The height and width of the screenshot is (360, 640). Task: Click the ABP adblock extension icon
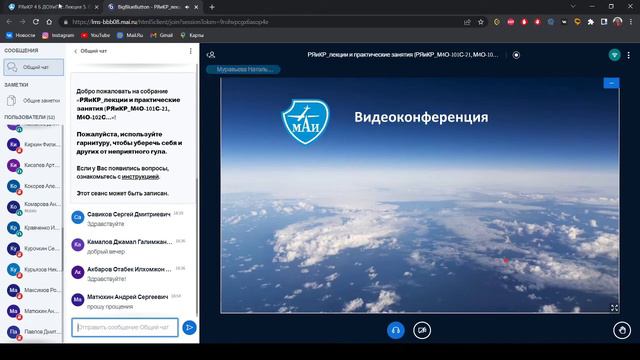(x=511, y=22)
